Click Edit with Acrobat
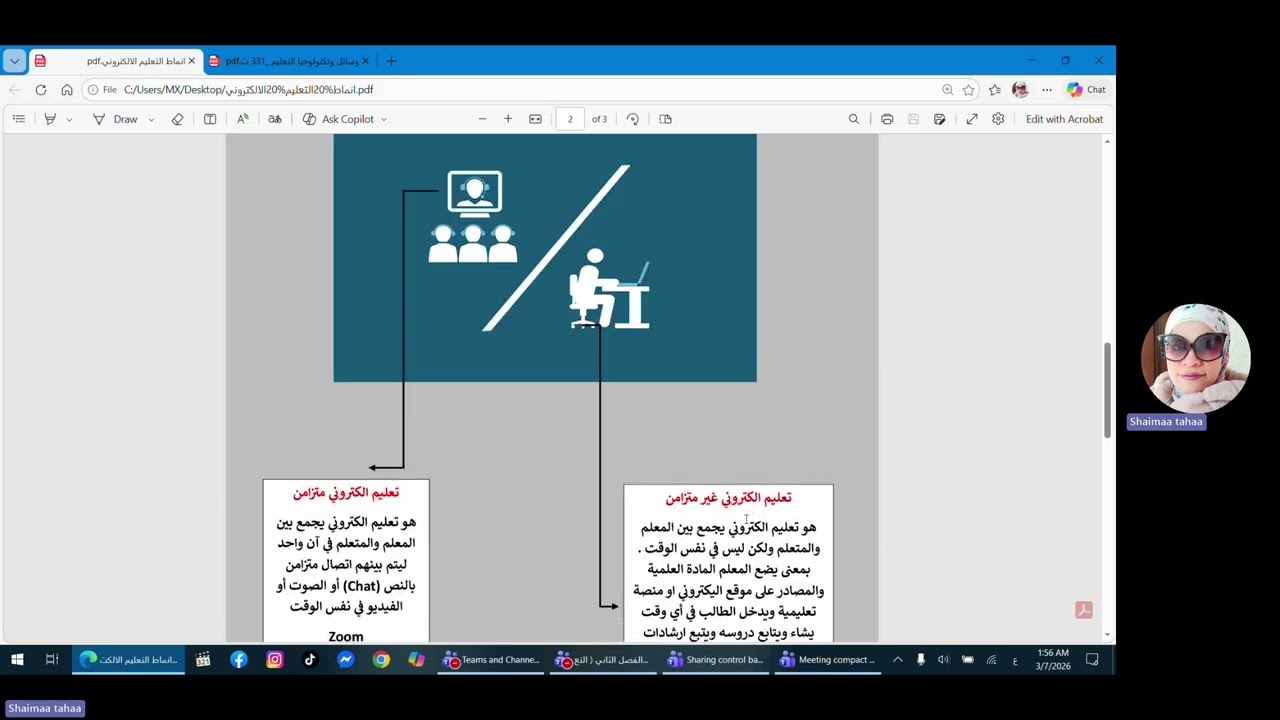 point(1064,119)
